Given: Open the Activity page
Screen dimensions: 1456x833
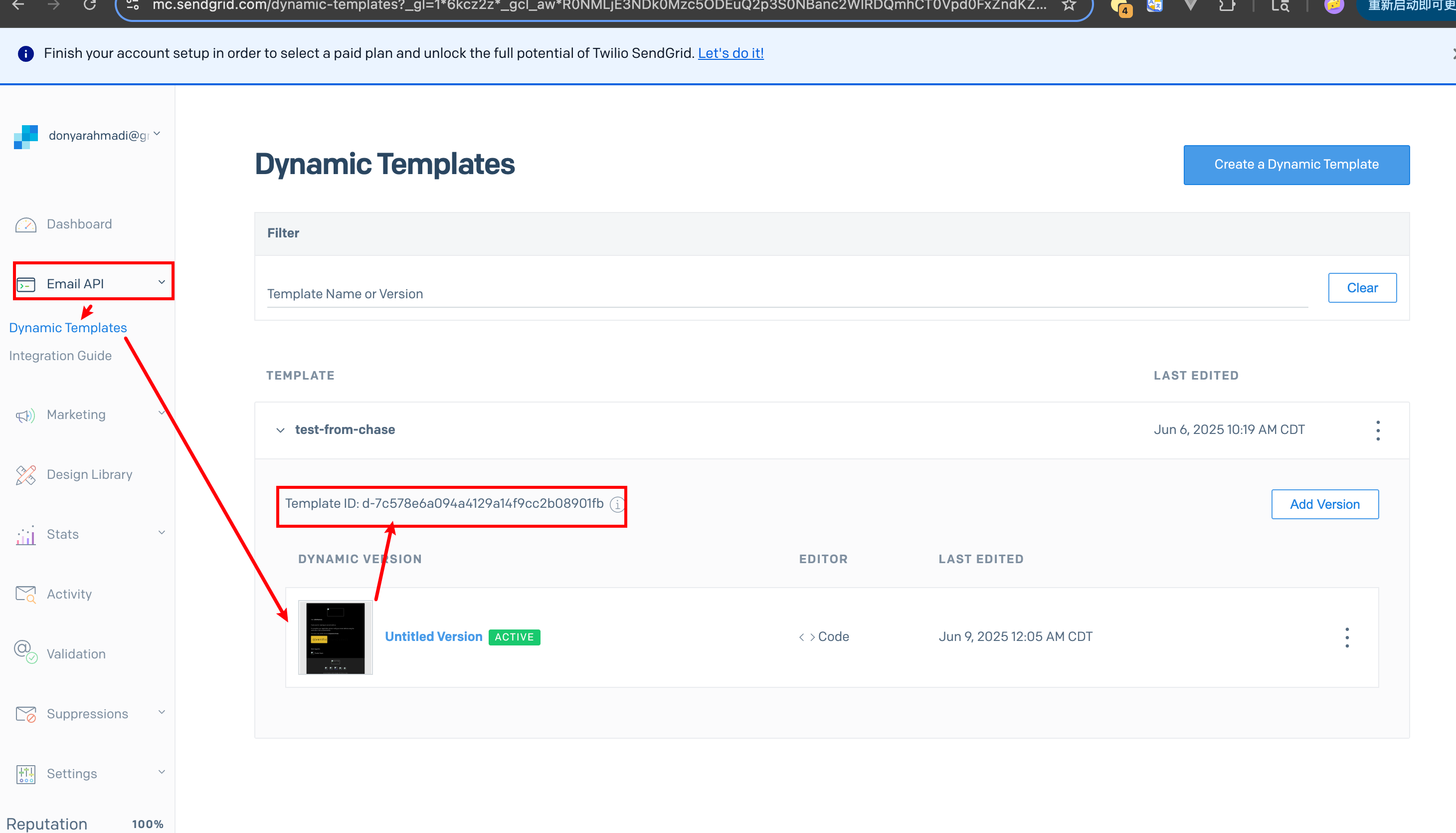Looking at the screenshot, I should pyautogui.click(x=69, y=595).
